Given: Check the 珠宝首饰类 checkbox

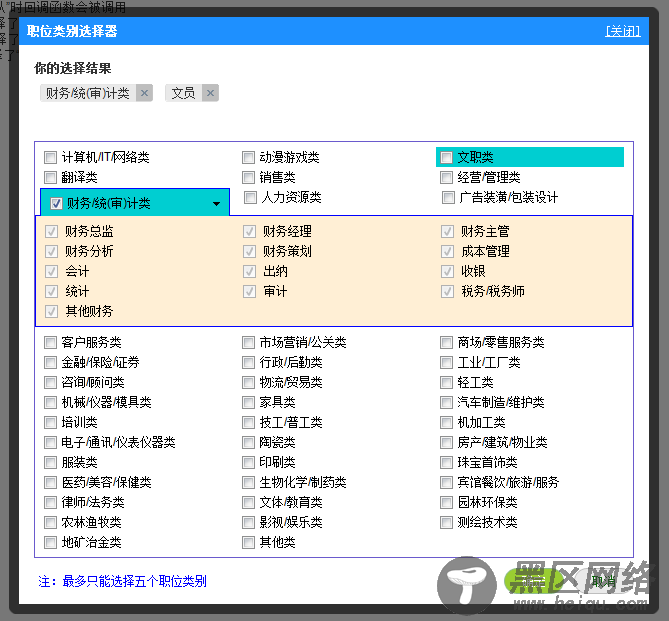Looking at the screenshot, I should (446, 463).
